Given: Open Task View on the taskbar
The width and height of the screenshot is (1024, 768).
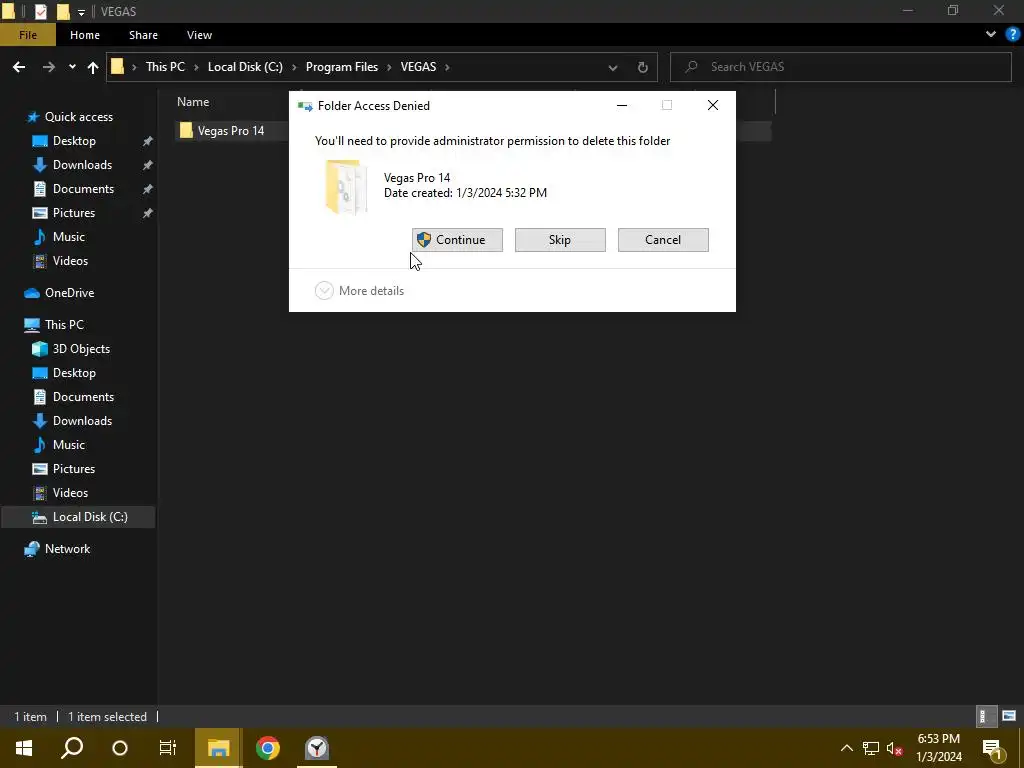Looking at the screenshot, I should [x=168, y=748].
